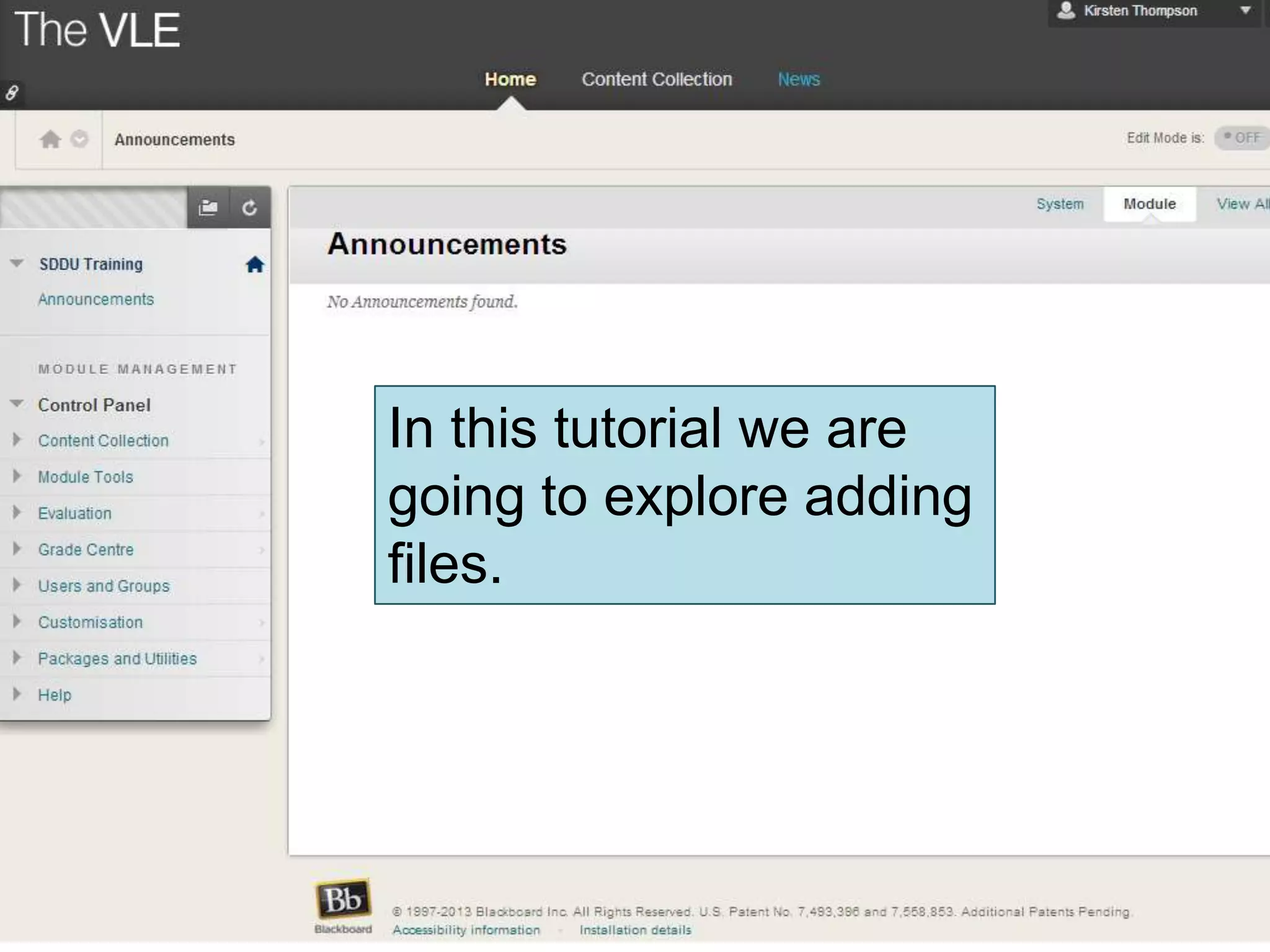The height and width of the screenshot is (952, 1270).
Task: Select the News top navigation tab
Action: point(799,79)
